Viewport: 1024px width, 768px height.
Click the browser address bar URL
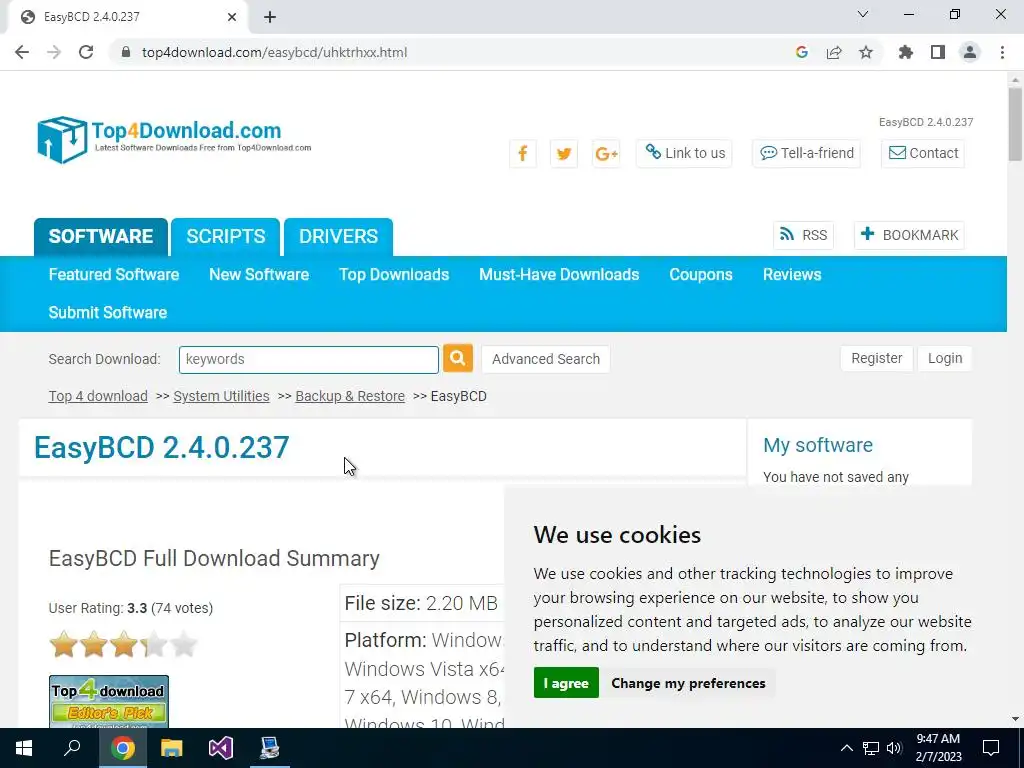click(274, 52)
